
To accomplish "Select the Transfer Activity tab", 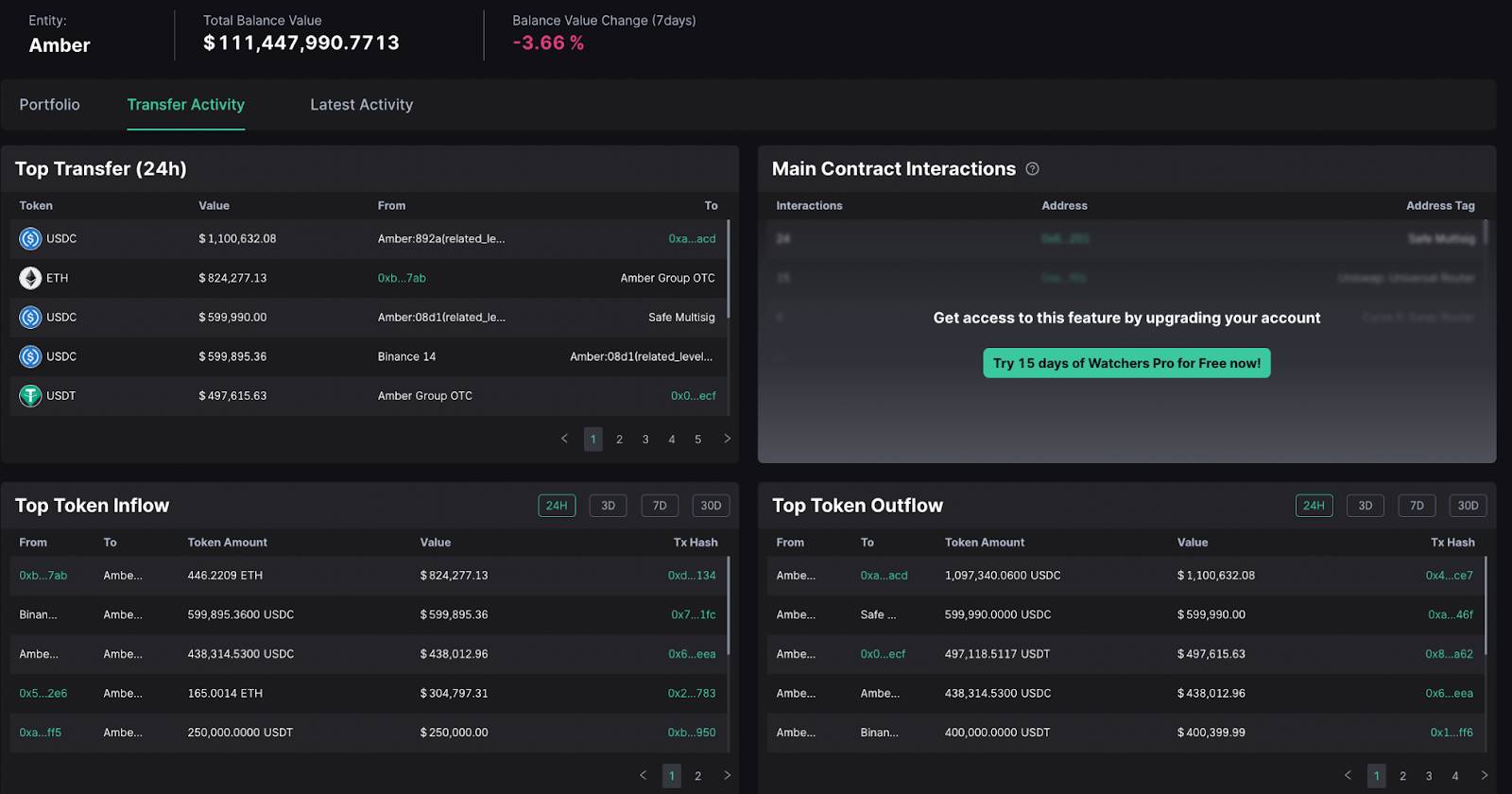I will point(186,105).
